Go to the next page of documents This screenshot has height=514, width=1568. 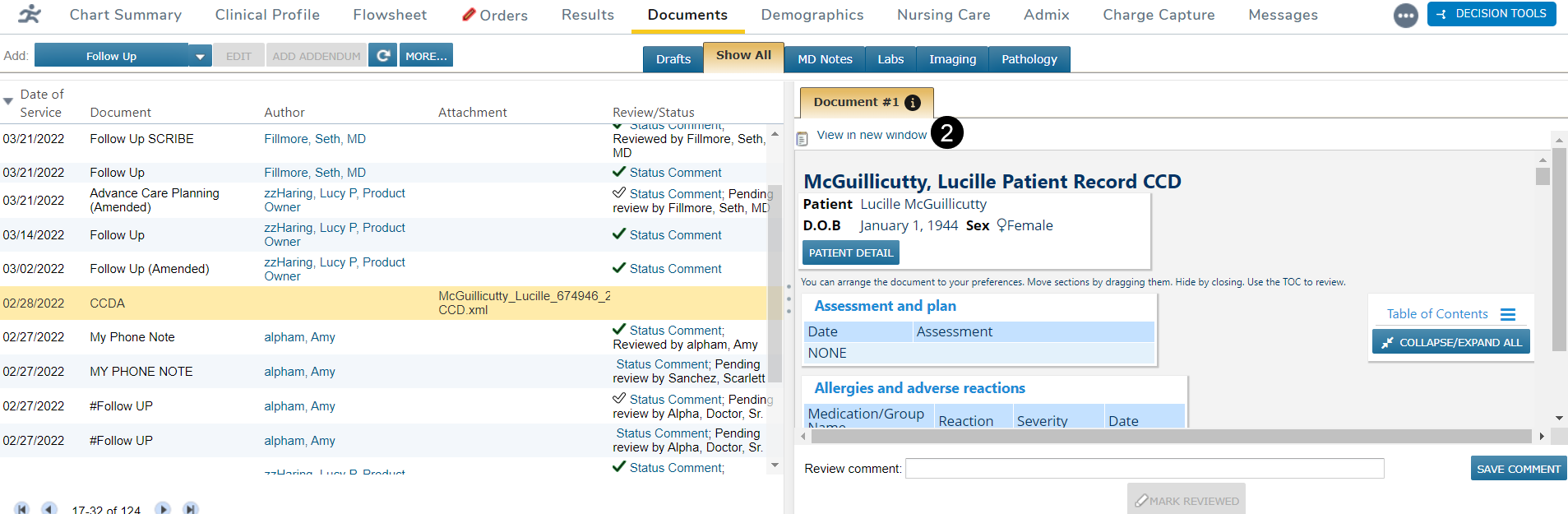[163, 509]
